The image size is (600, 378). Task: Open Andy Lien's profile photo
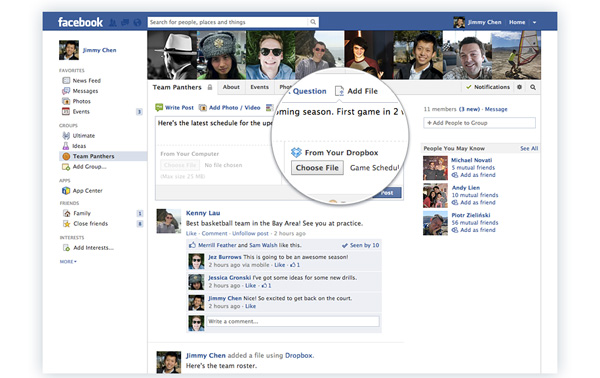click(x=435, y=196)
